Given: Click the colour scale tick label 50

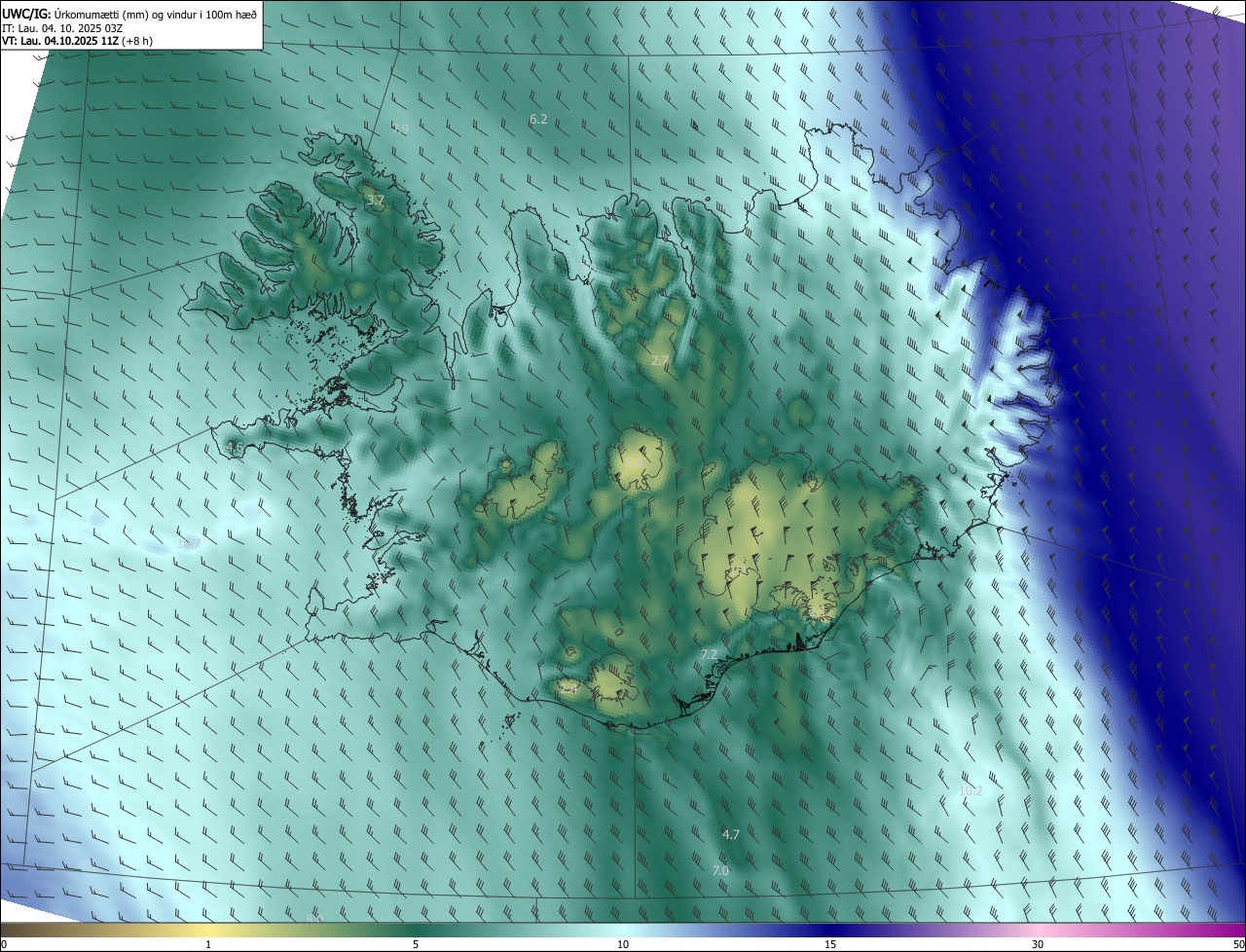Looking at the screenshot, I should point(1238,944).
